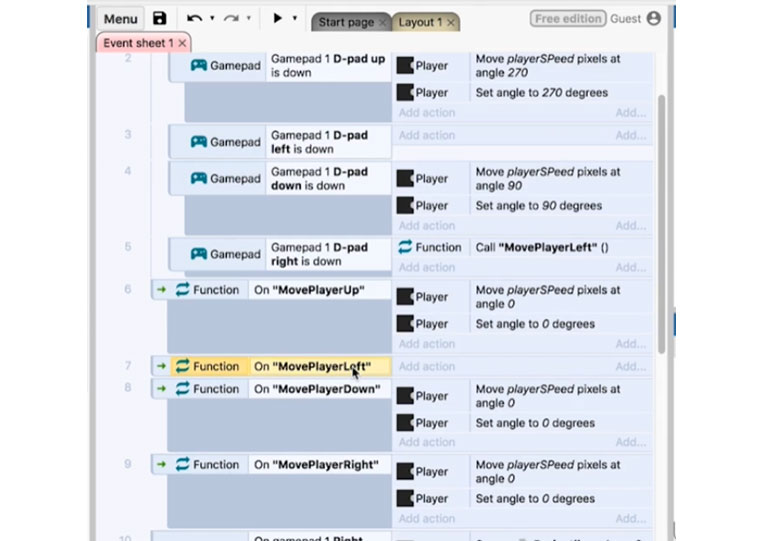763x541 pixels.
Task: Click the redo arrow icon
Action: (231, 18)
